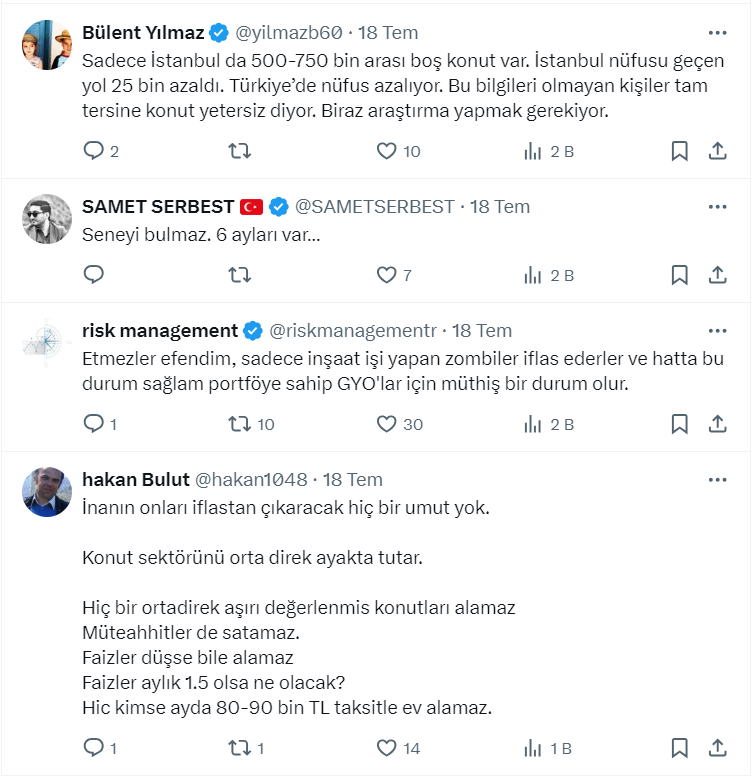753x776 pixels.
Task: Like hakan Bulut's tweet
Action: [x=387, y=747]
